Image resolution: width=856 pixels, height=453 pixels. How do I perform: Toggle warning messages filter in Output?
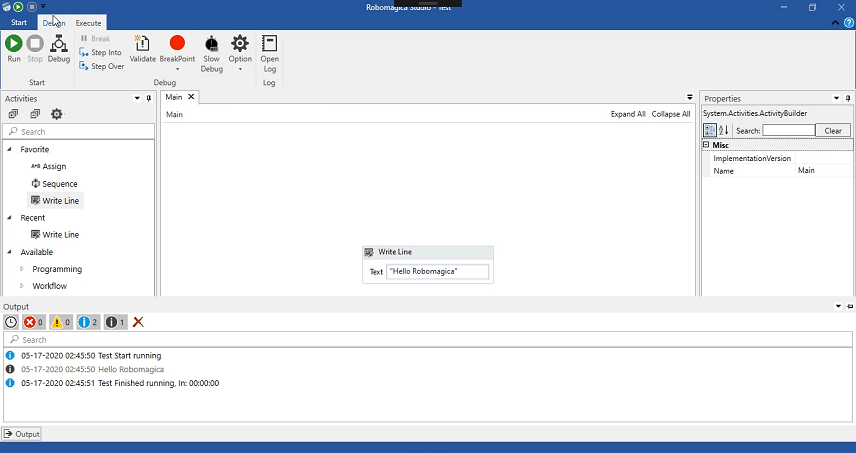coord(61,322)
